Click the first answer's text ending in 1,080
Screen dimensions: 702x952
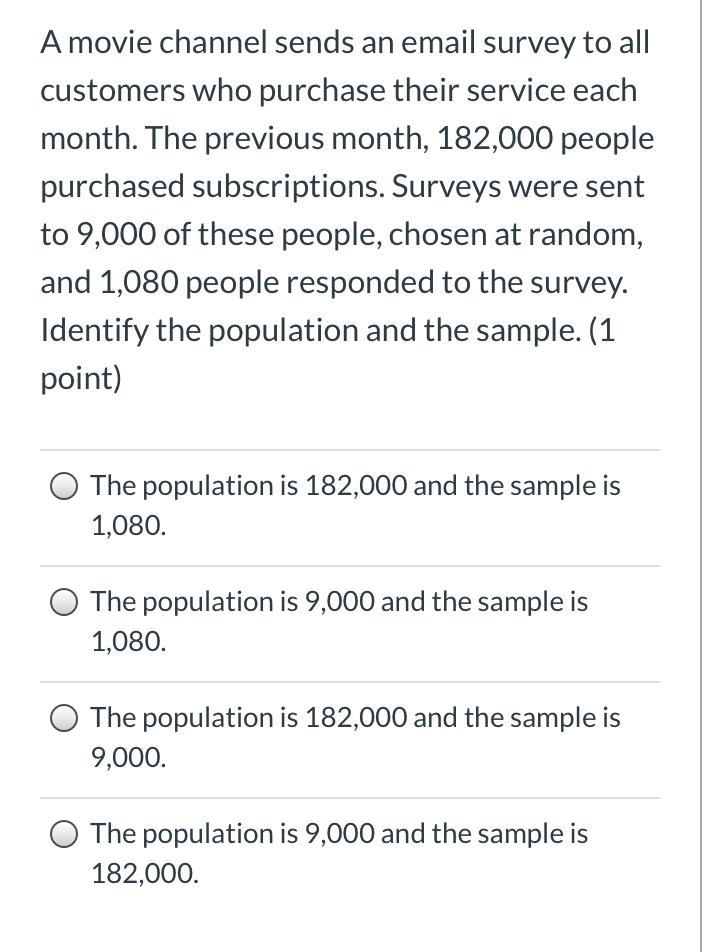pos(355,487)
